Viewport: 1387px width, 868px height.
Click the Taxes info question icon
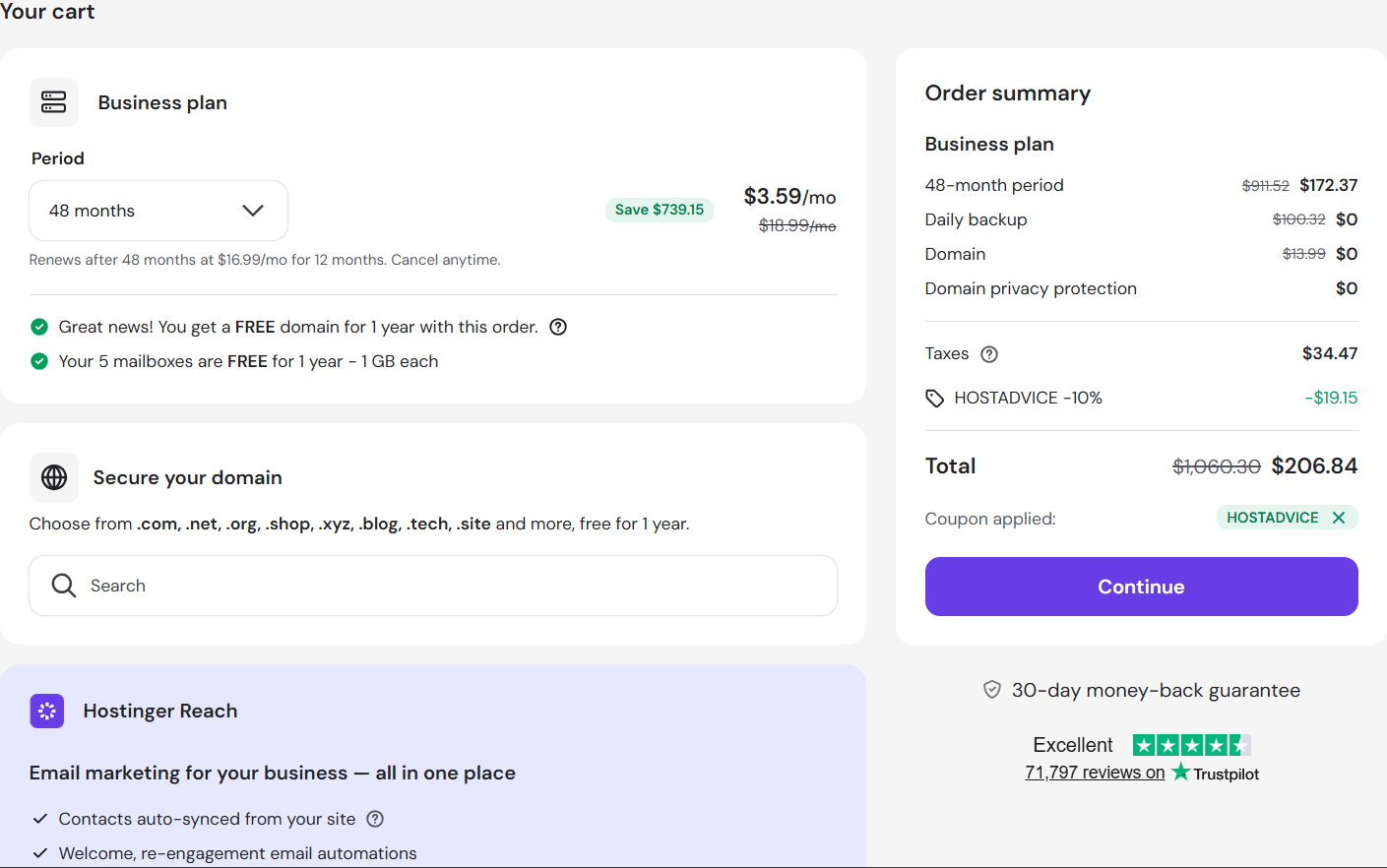pos(990,354)
